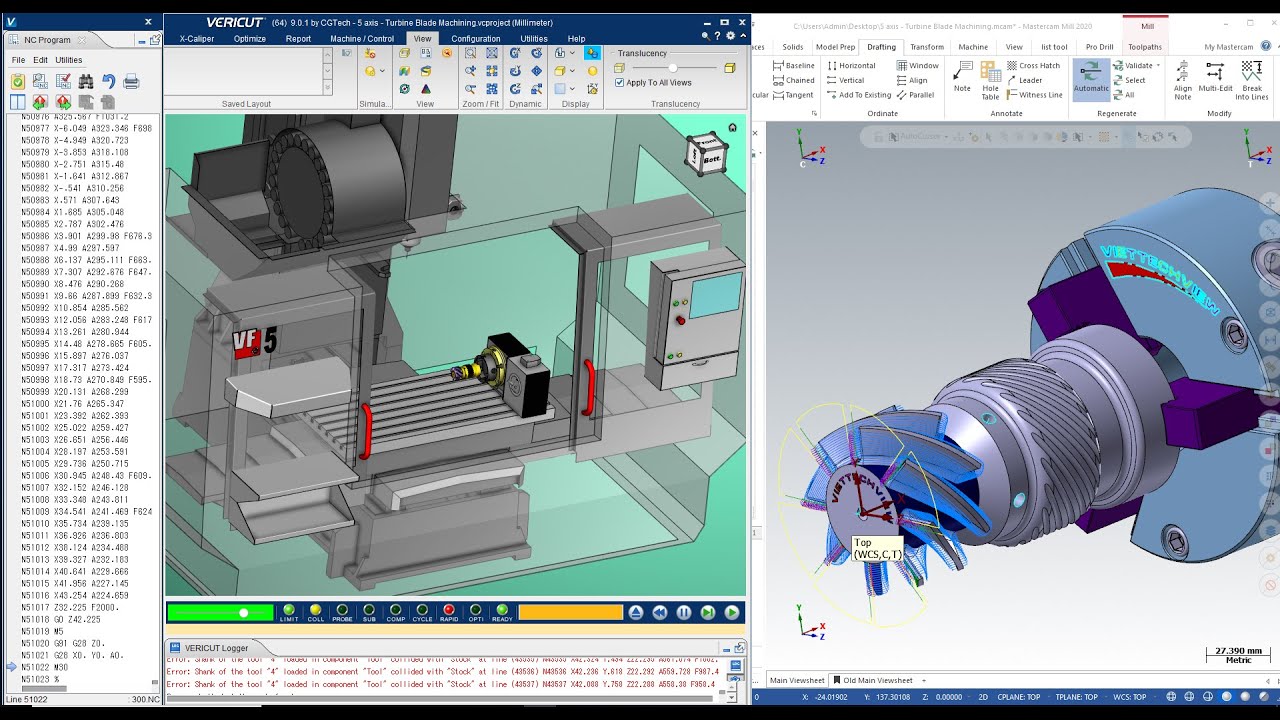Expand the Validate dropdown arrow
The height and width of the screenshot is (720, 1280).
(1158, 66)
